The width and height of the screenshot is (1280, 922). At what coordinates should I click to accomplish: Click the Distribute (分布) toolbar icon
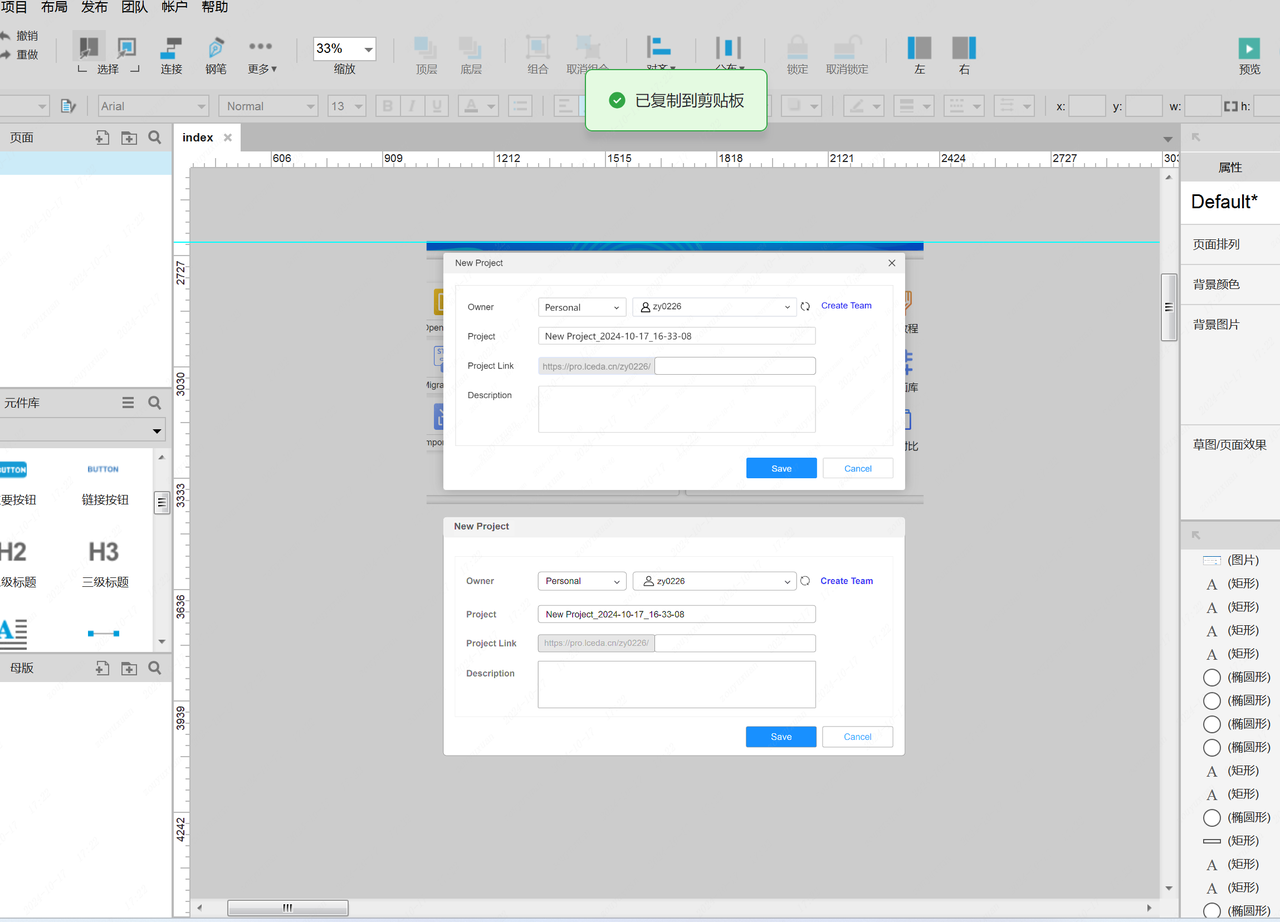(x=728, y=47)
